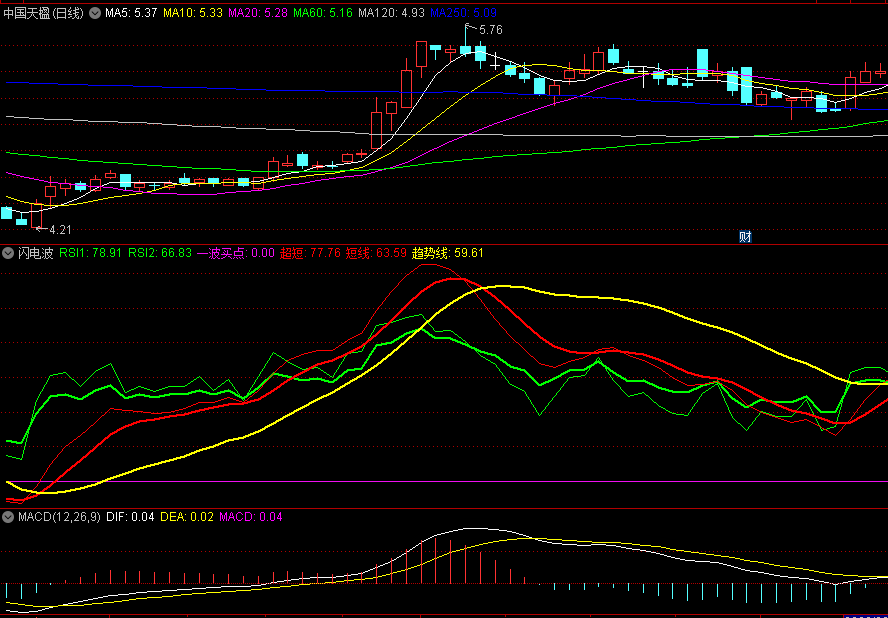This screenshot has width=888, height=618.
Task: Select the DEA: 0.02 value
Action: [188, 517]
